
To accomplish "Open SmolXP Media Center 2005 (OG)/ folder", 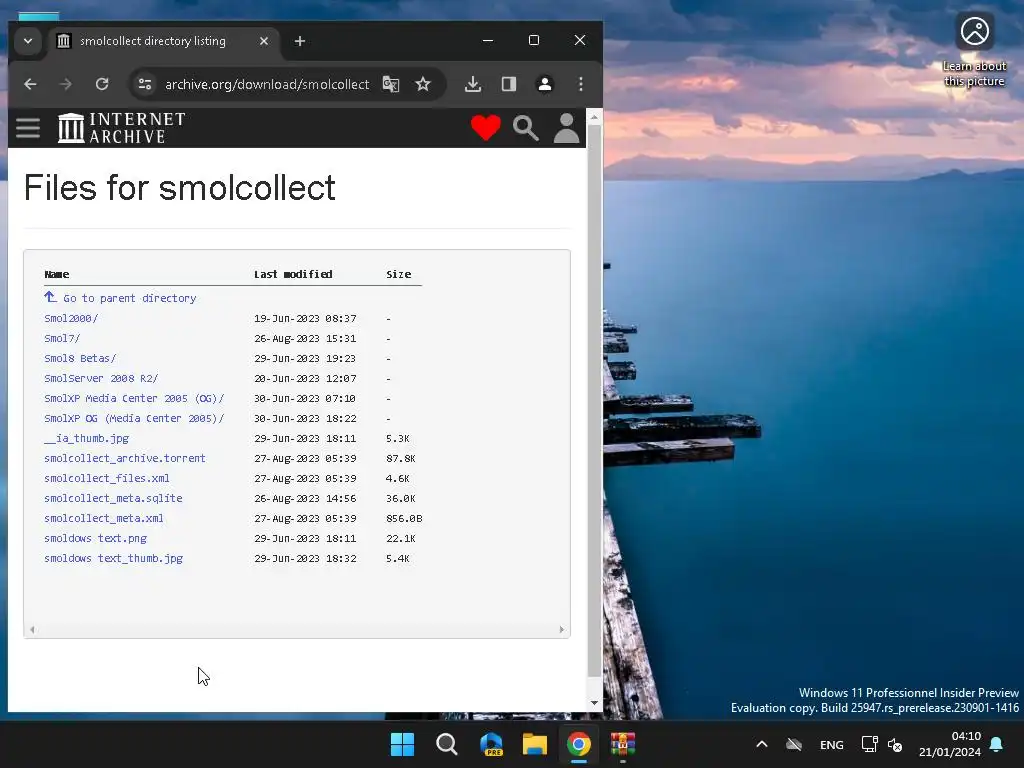I will pos(135,398).
